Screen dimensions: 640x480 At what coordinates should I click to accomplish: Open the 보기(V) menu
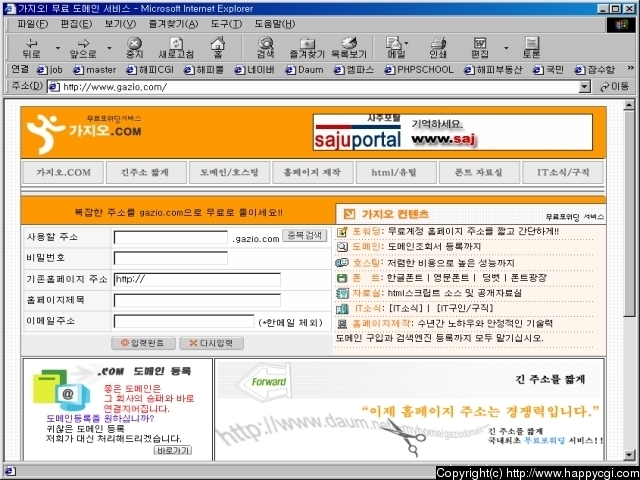[120, 24]
